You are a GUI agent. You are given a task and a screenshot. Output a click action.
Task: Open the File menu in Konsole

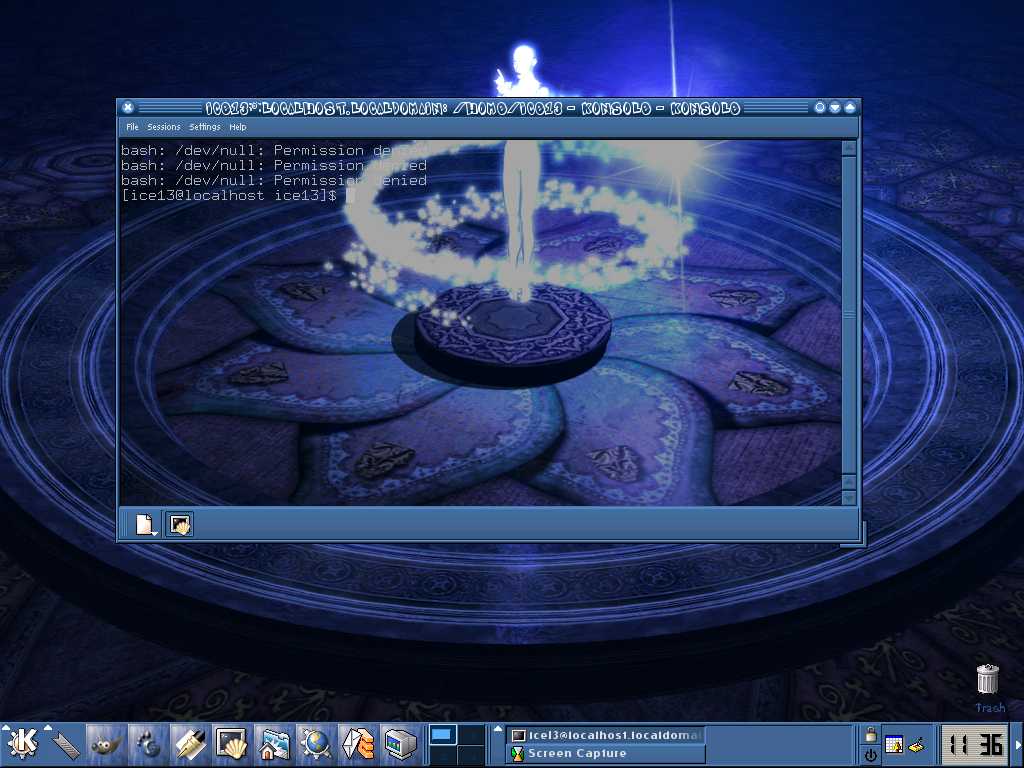click(133, 127)
